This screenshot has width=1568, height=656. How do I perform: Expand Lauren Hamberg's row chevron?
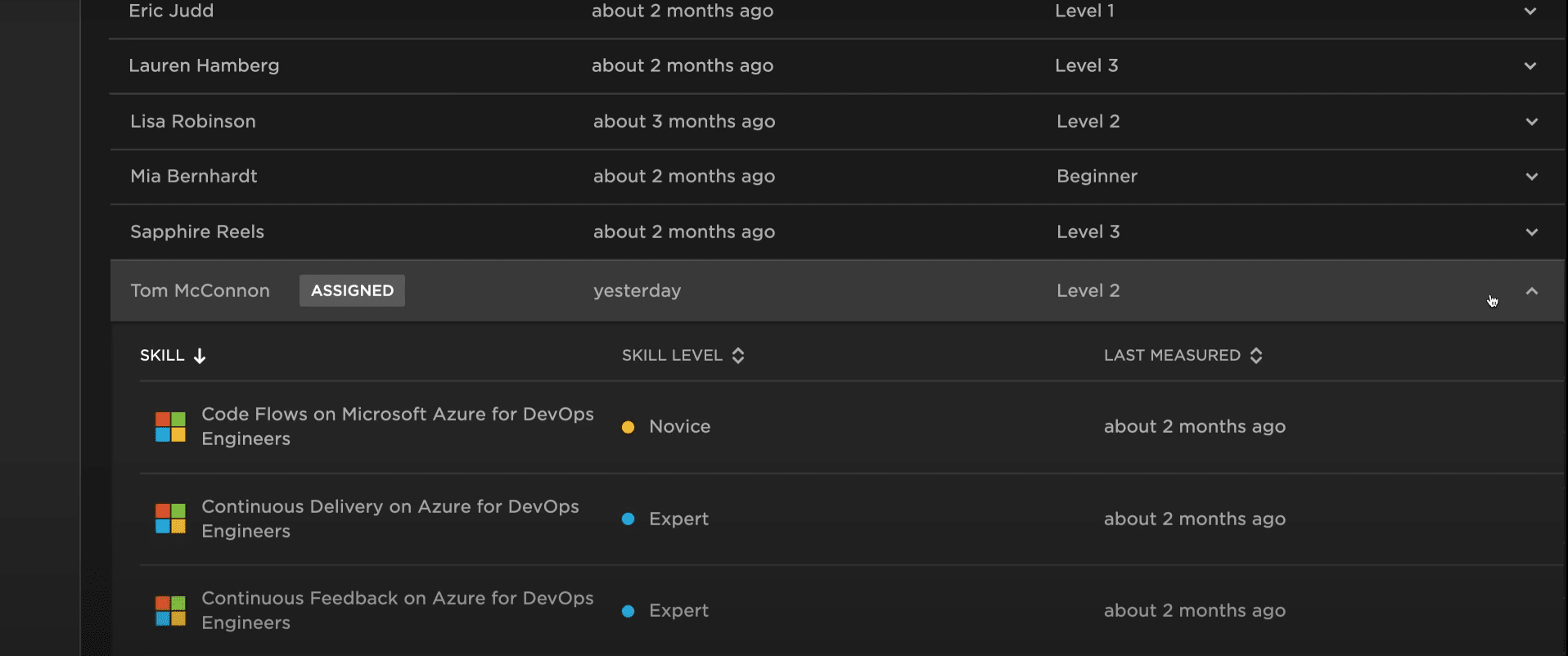[1530, 66]
